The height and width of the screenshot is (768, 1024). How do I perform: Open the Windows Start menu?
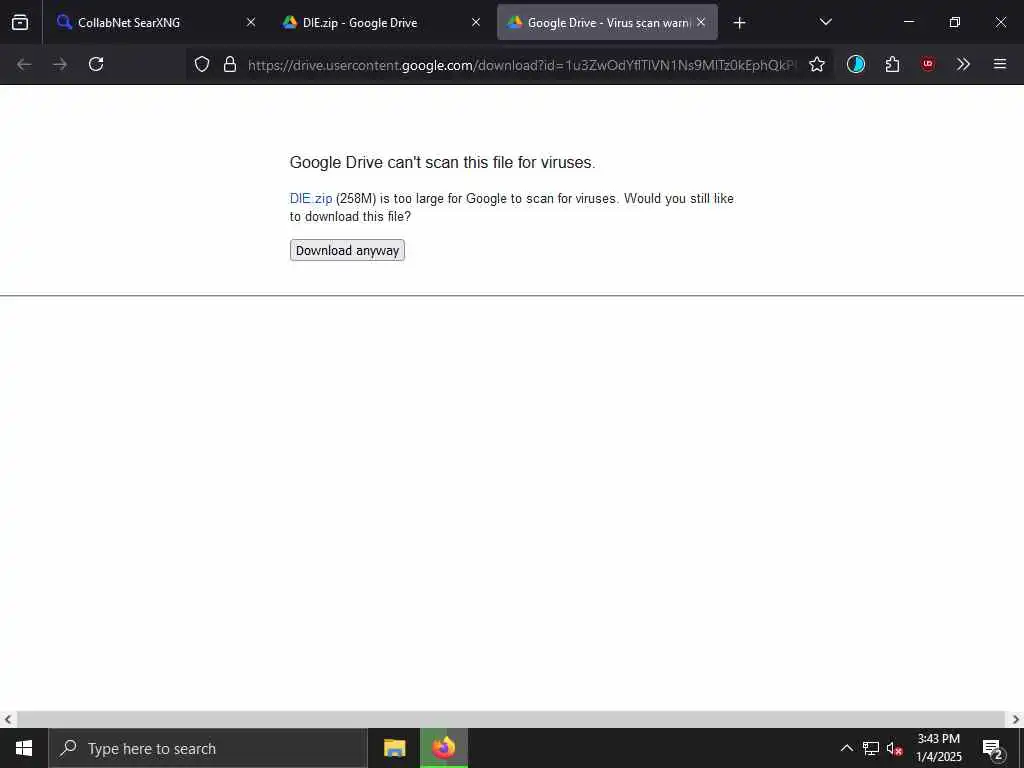pos(24,748)
